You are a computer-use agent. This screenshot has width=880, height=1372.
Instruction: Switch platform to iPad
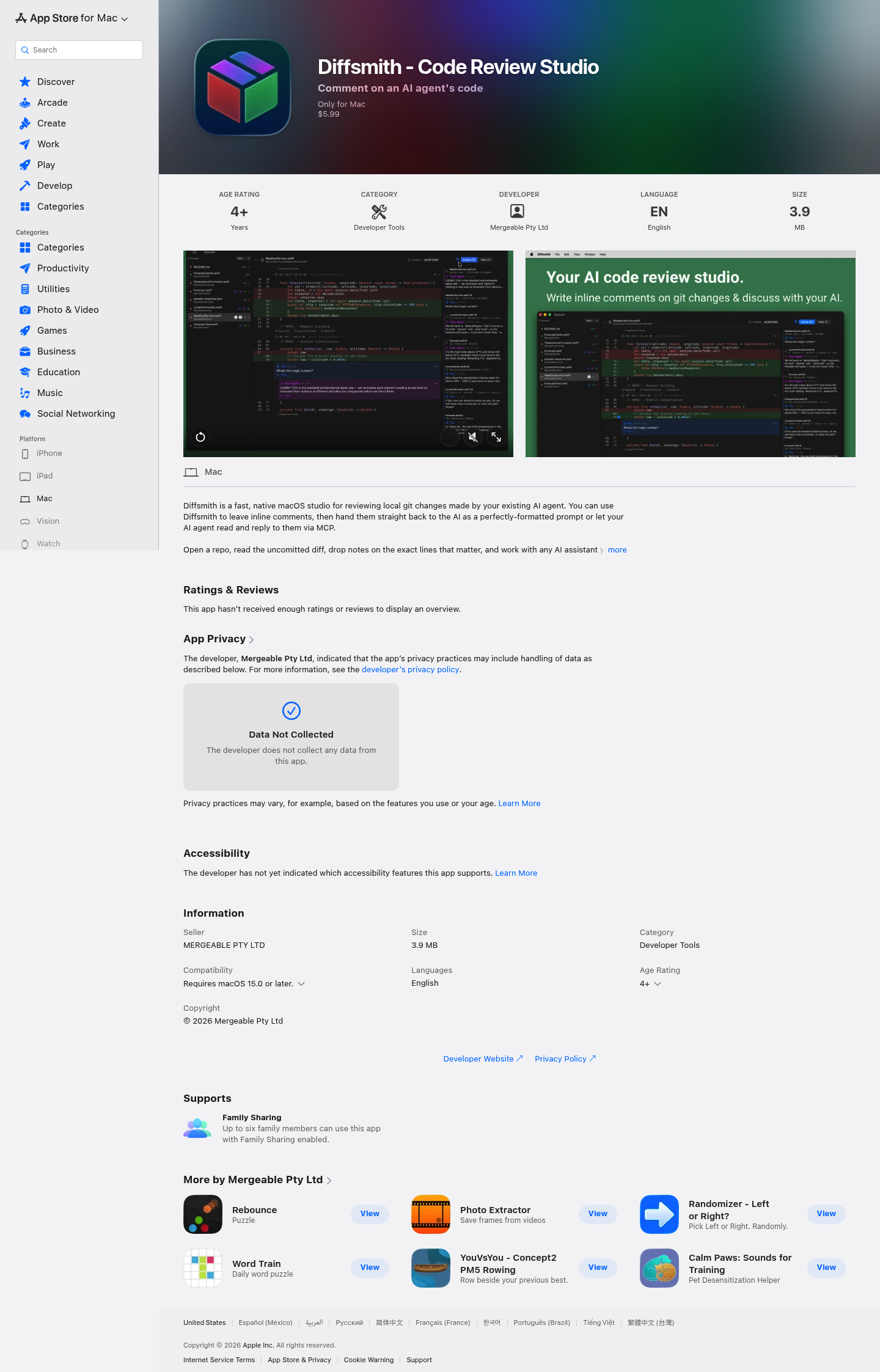coord(37,476)
